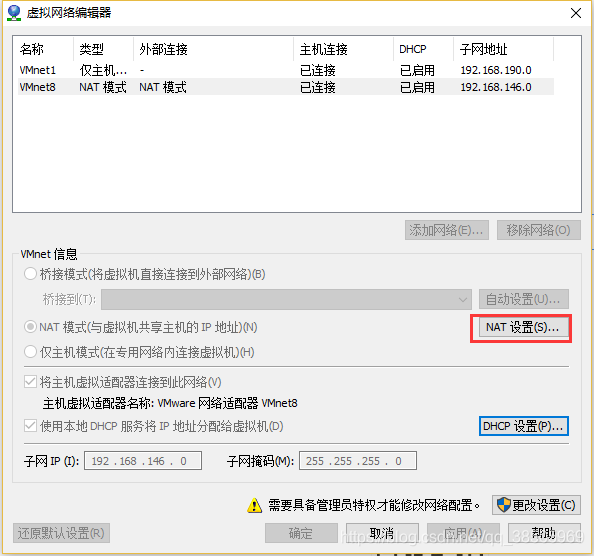Sort by the 子网地址 column header
Image resolution: width=594 pixels, height=556 pixels.
coord(503,49)
